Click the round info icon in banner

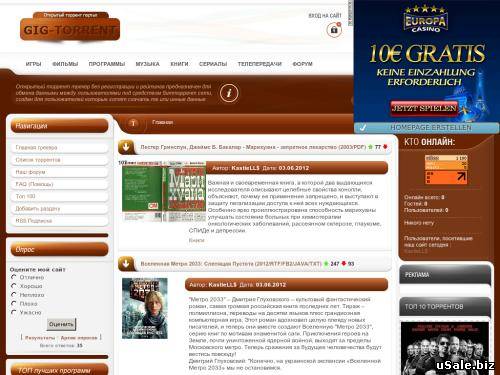[x=229, y=93]
